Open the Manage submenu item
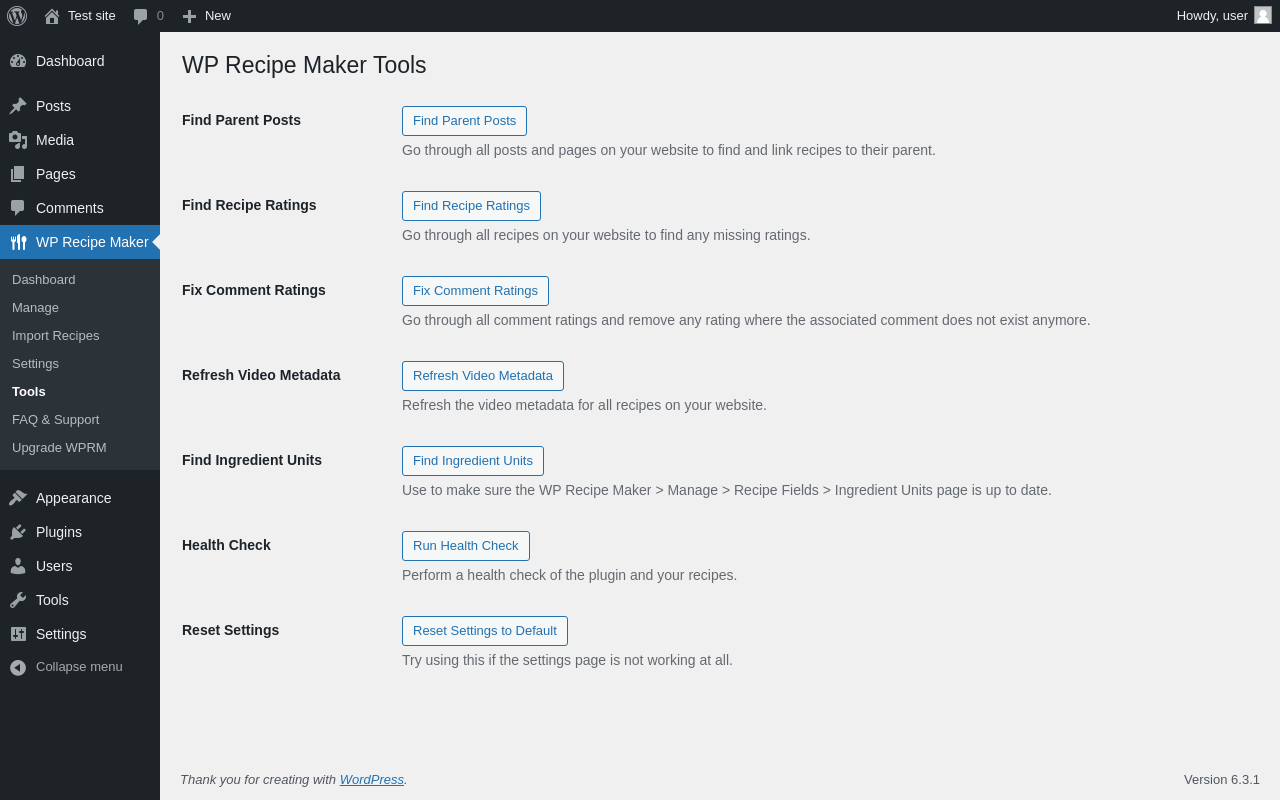 pyautogui.click(x=36, y=308)
